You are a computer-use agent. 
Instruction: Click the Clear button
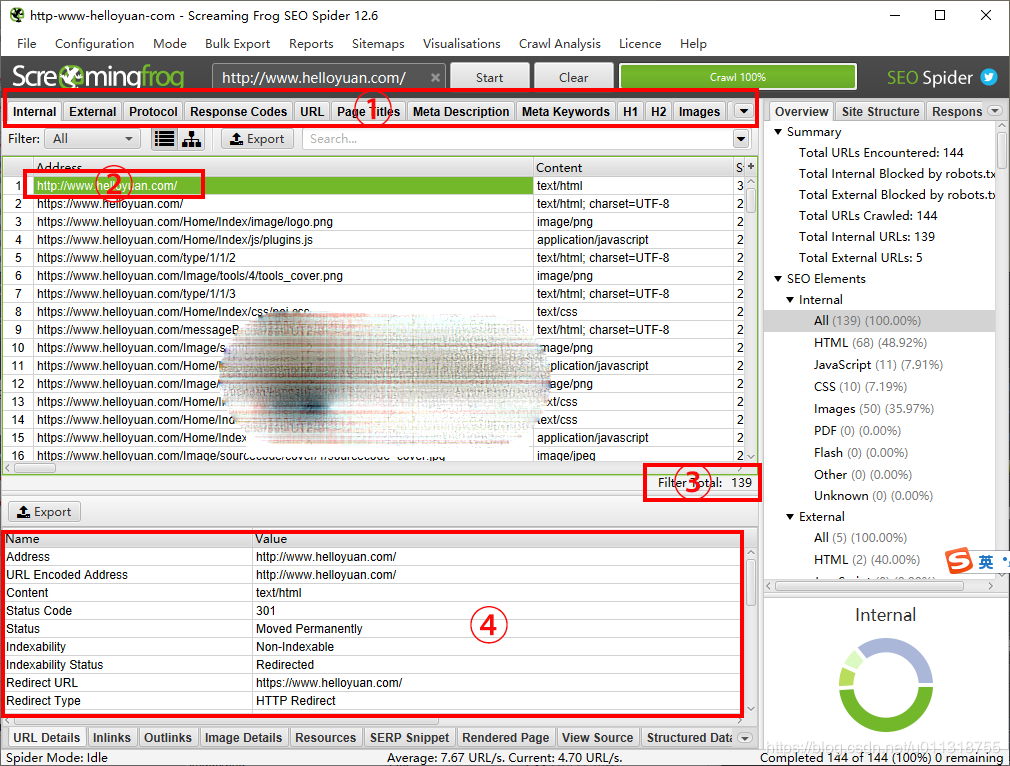click(x=573, y=77)
